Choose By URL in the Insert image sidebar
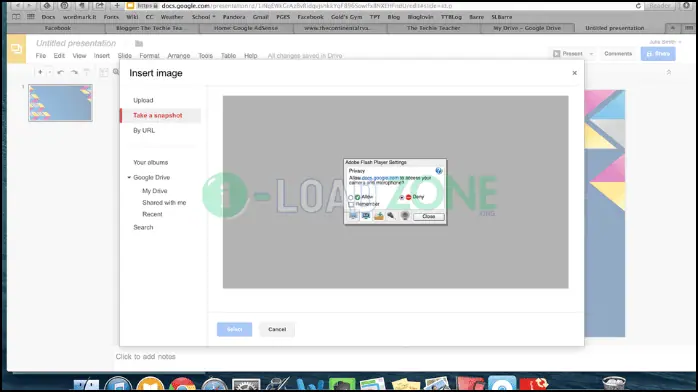698x392 pixels. pyautogui.click(x=144, y=130)
